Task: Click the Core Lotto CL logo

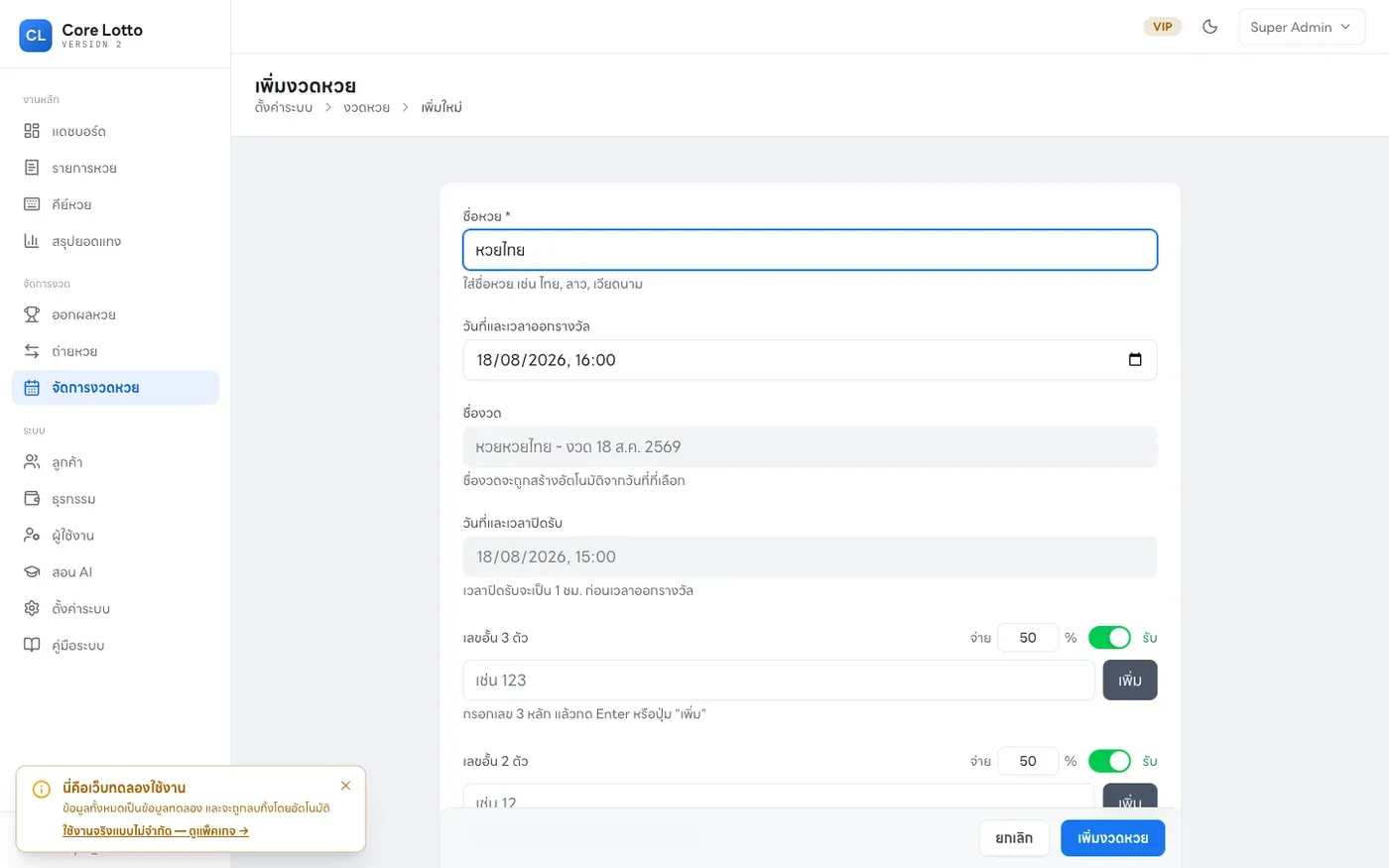Action: click(x=36, y=35)
